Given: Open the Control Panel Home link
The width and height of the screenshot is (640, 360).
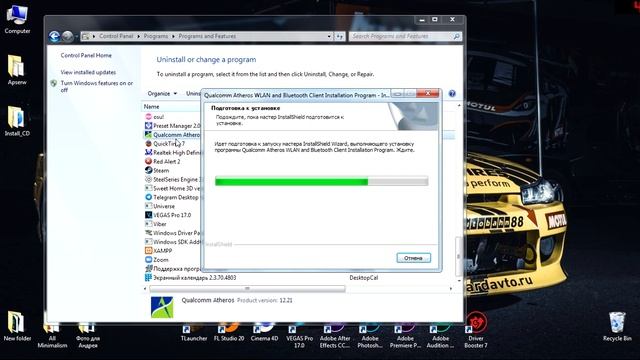Looking at the screenshot, I should pyautogui.click(x=86, y=55).
